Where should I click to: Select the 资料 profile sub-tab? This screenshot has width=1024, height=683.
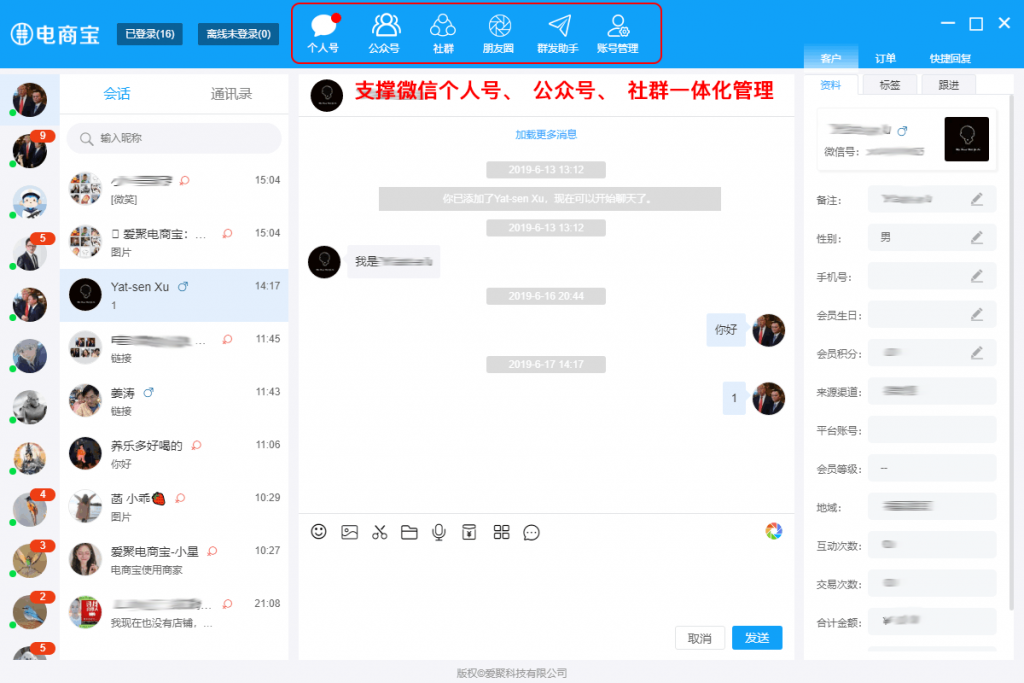(x=830, y=85)
